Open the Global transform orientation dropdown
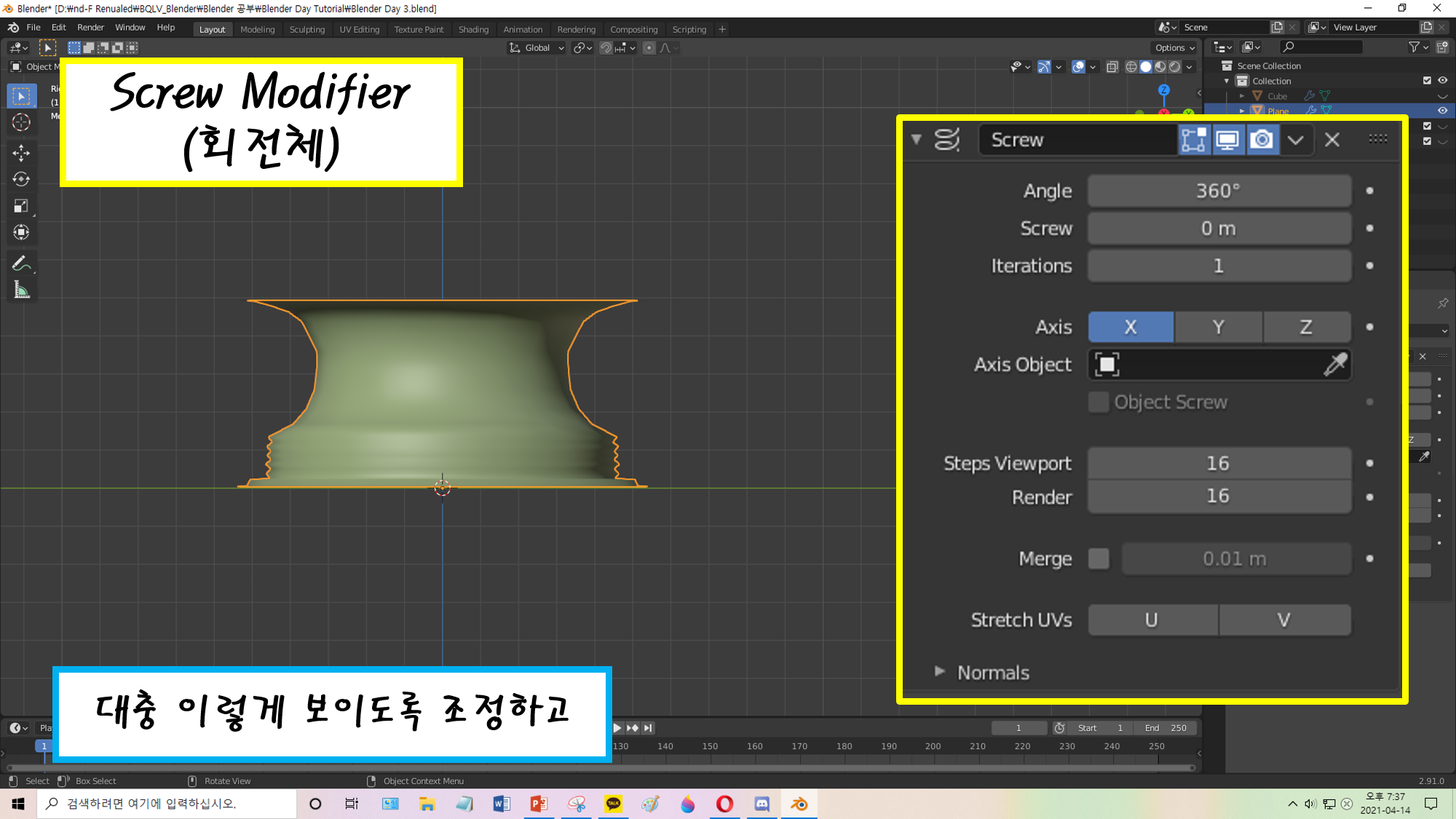This screenshot has height=819, width=1456. (537, 48)
